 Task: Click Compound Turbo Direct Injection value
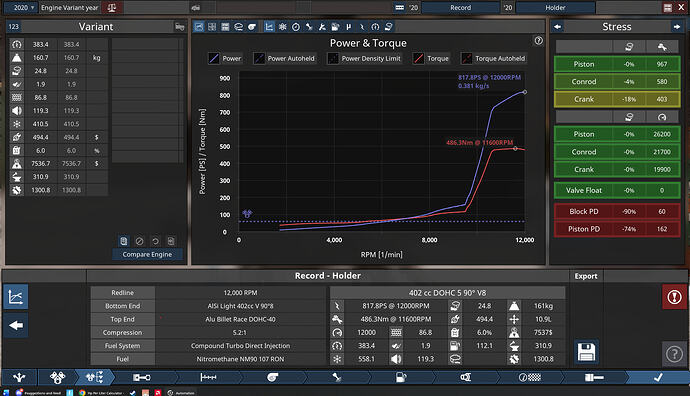click(x=240, y=346)
